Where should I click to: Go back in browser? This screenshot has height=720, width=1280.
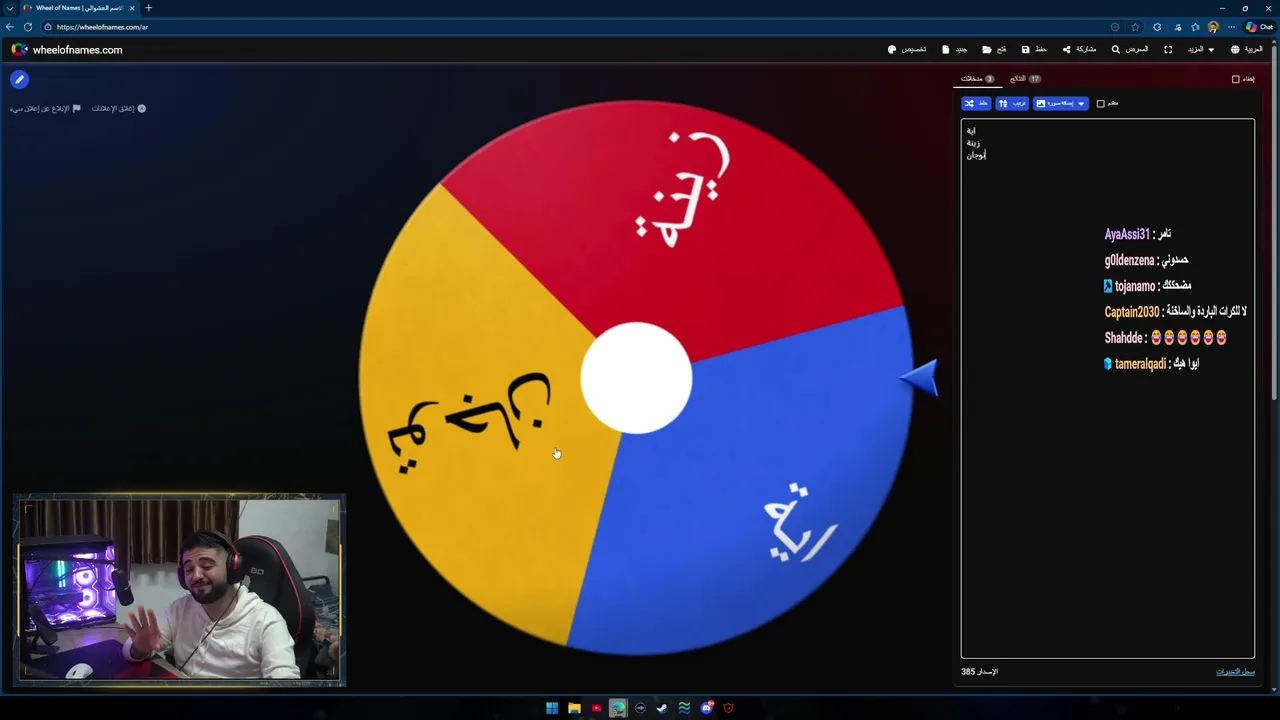(10, 27)
